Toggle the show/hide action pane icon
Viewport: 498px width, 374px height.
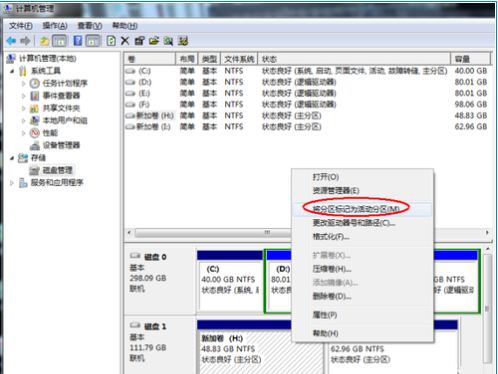point(93,41)
